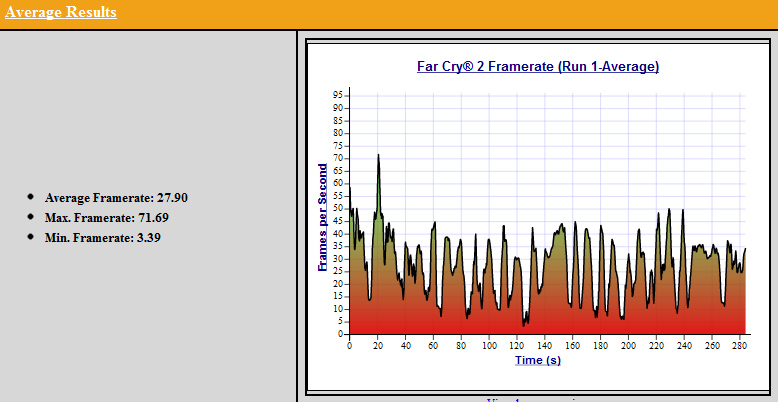This screenshot has width=778, height=402.
Task: Click the 95 label on the y-axis
Action: click(339, 95)
